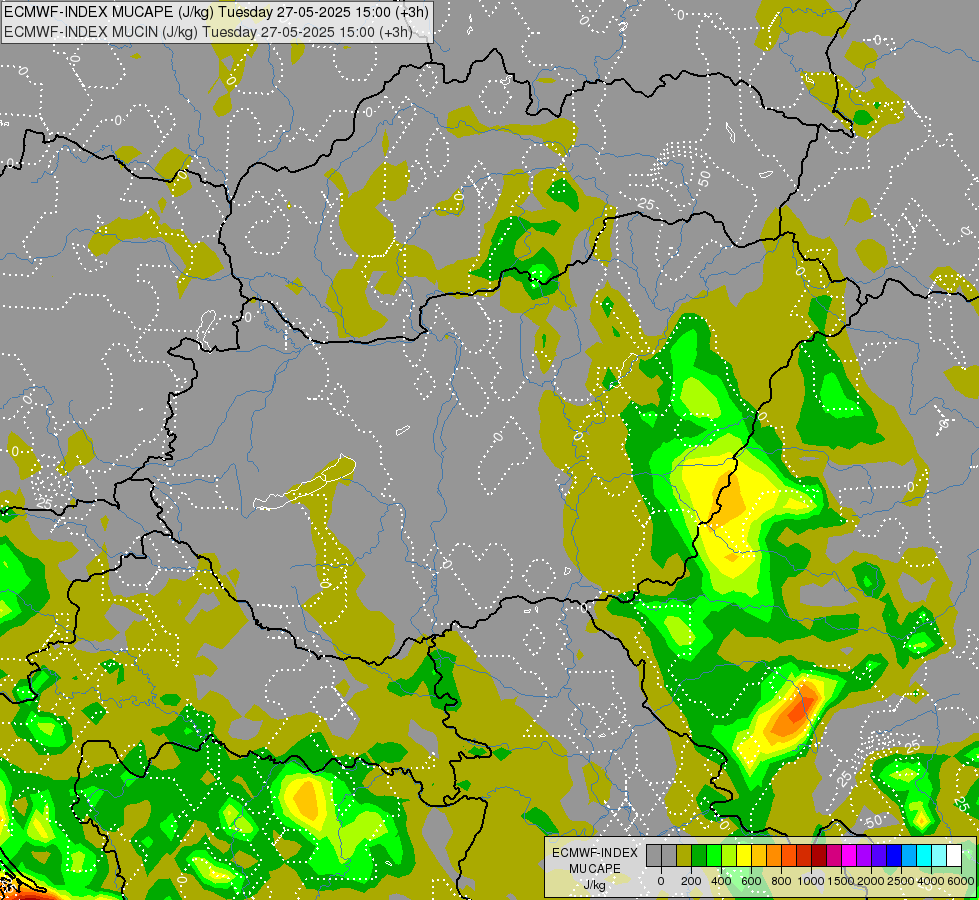Pick the yellow-green legend swatch

729,856
